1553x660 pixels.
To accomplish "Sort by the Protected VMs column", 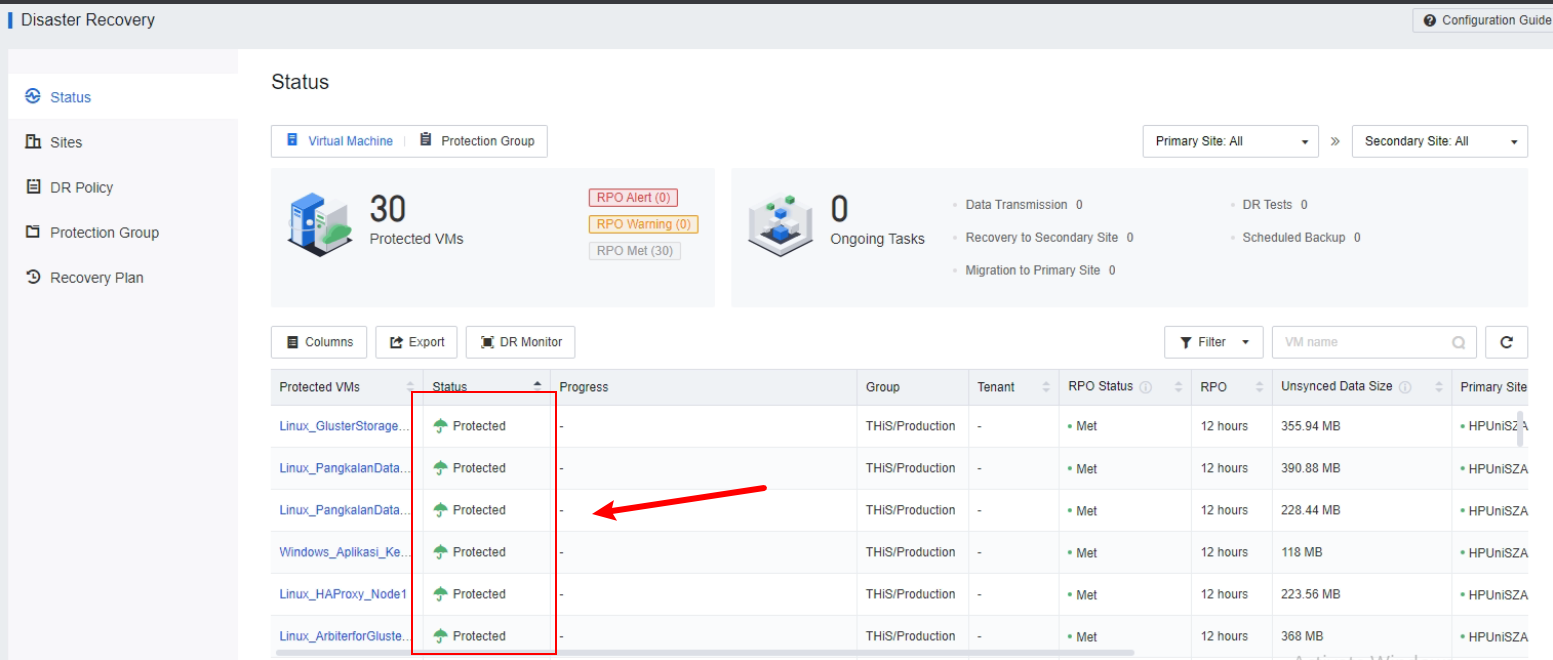I will pos(410,387).
